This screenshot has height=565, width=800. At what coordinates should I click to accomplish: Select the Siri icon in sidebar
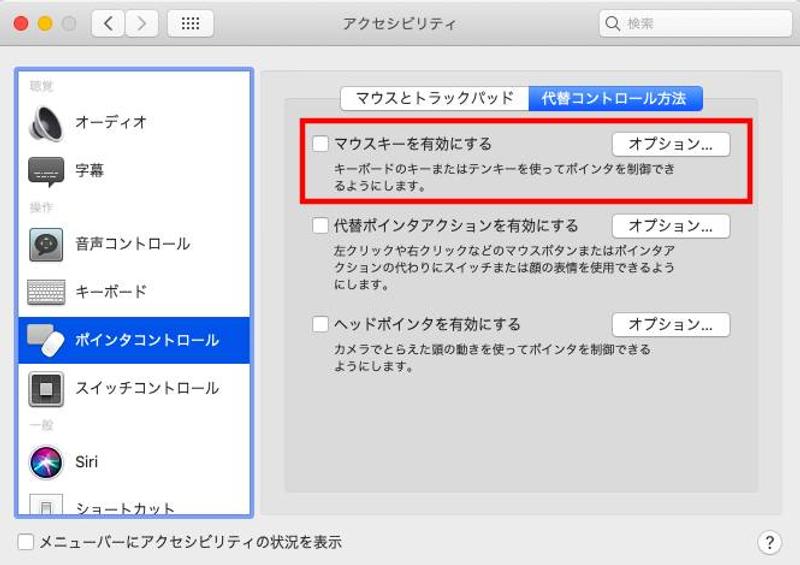(x=46, y=462)
